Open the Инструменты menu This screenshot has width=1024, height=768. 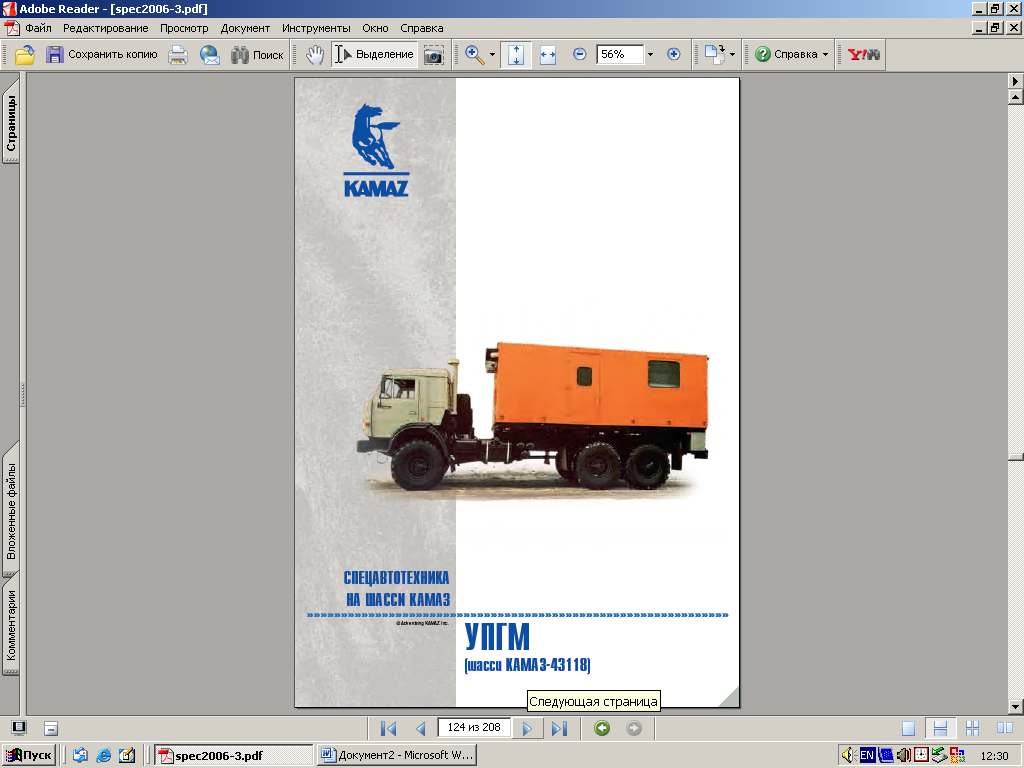coord(316,28)
